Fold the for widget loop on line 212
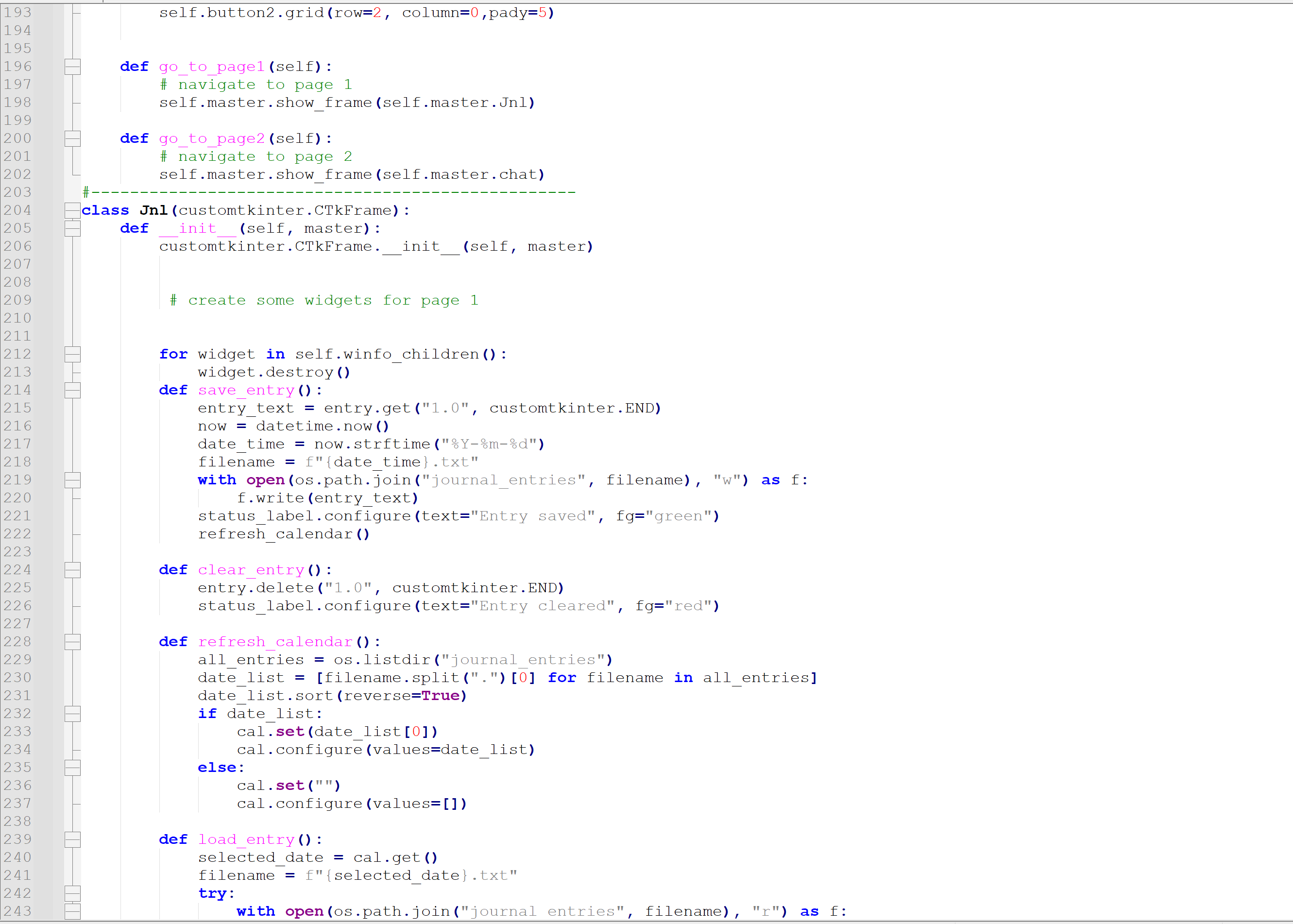This screenshot has width=1293, height=924. (x=72, y=354)
